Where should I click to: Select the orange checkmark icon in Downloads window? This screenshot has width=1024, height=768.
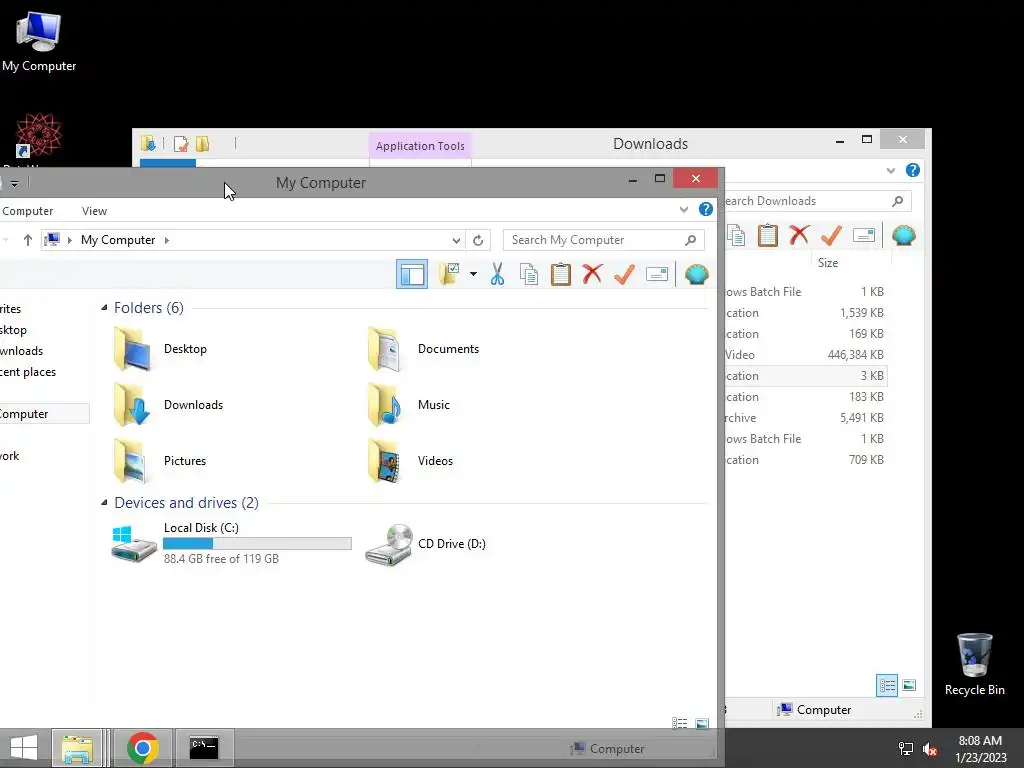pos(831,235)
